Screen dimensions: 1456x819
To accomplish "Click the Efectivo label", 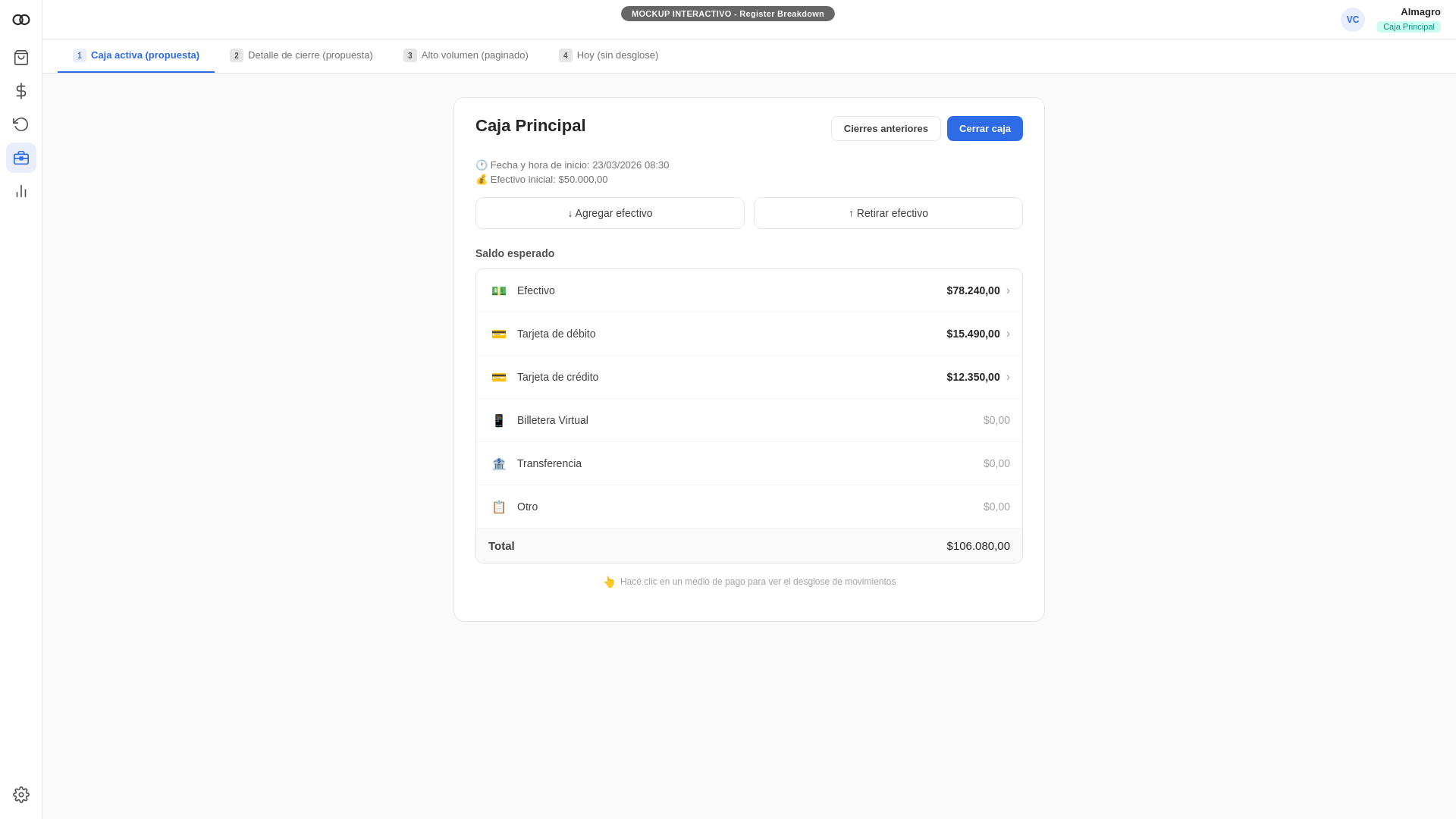I will click(536, 290).
